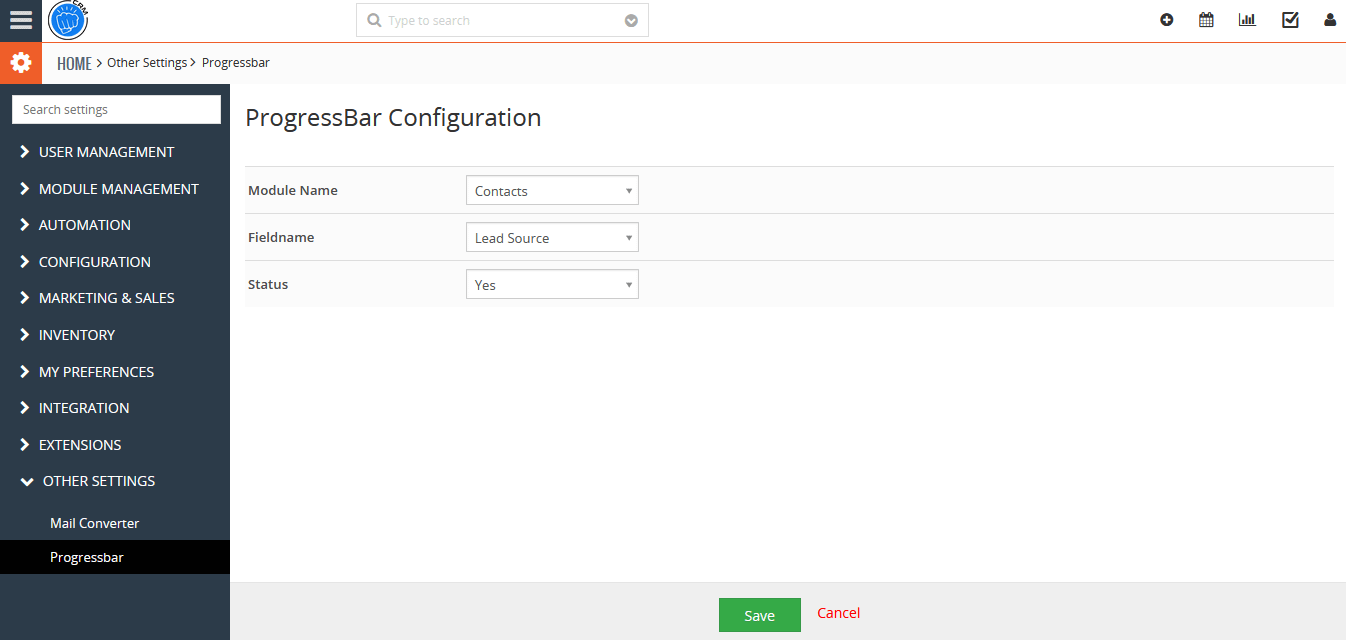Collapse the Other Settings section
Screen dimensions: 1346x640
(98, 481)
